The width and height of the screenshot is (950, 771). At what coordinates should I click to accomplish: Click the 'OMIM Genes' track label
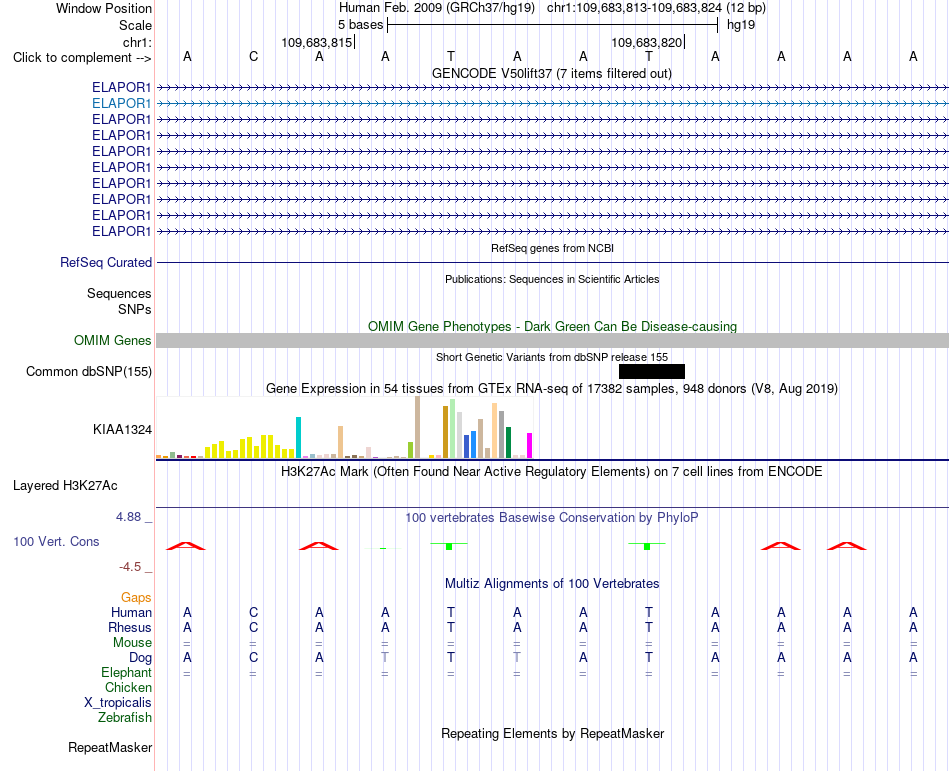point(112,340)
